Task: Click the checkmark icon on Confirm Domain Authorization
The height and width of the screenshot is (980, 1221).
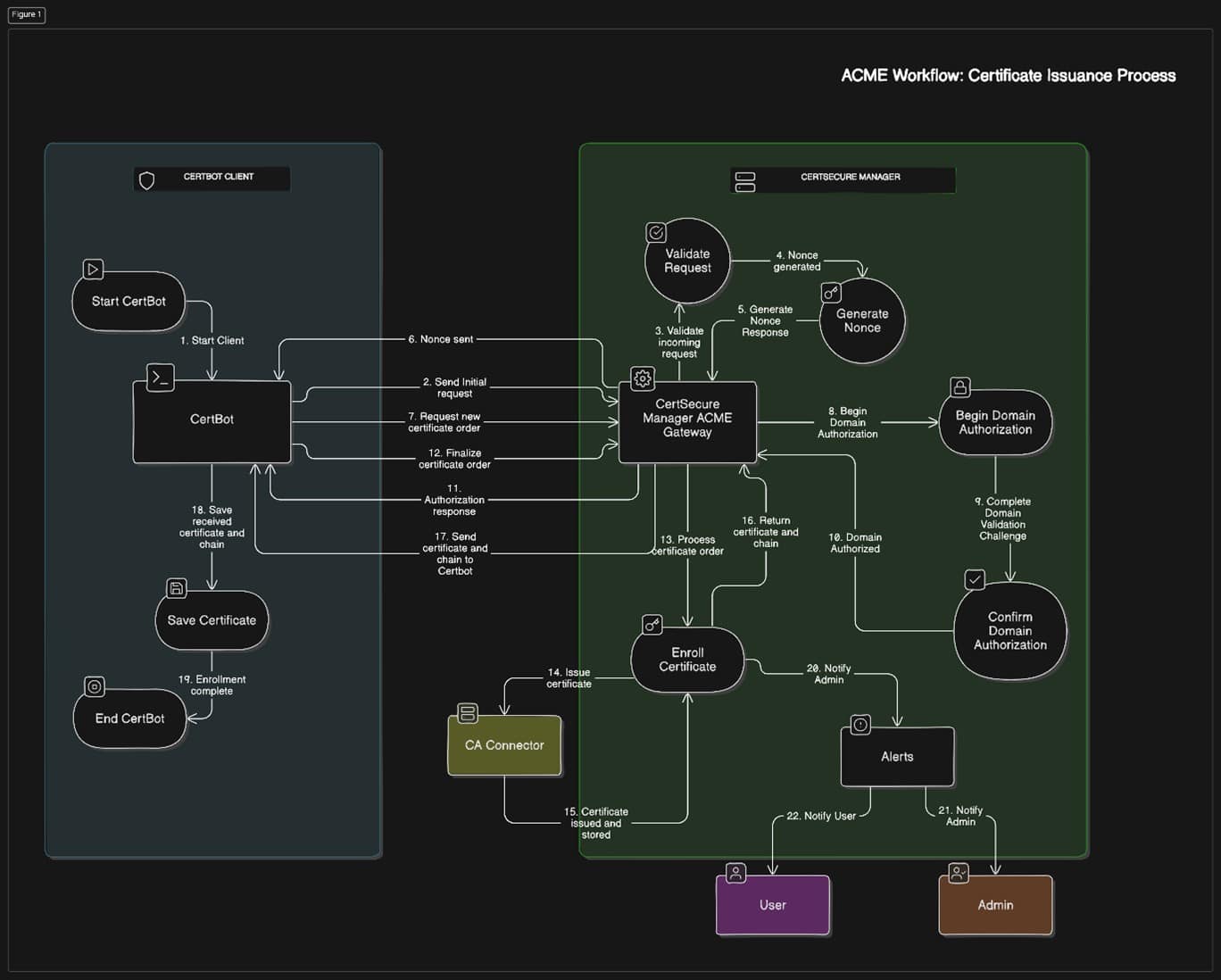Action: pos(975,579)
